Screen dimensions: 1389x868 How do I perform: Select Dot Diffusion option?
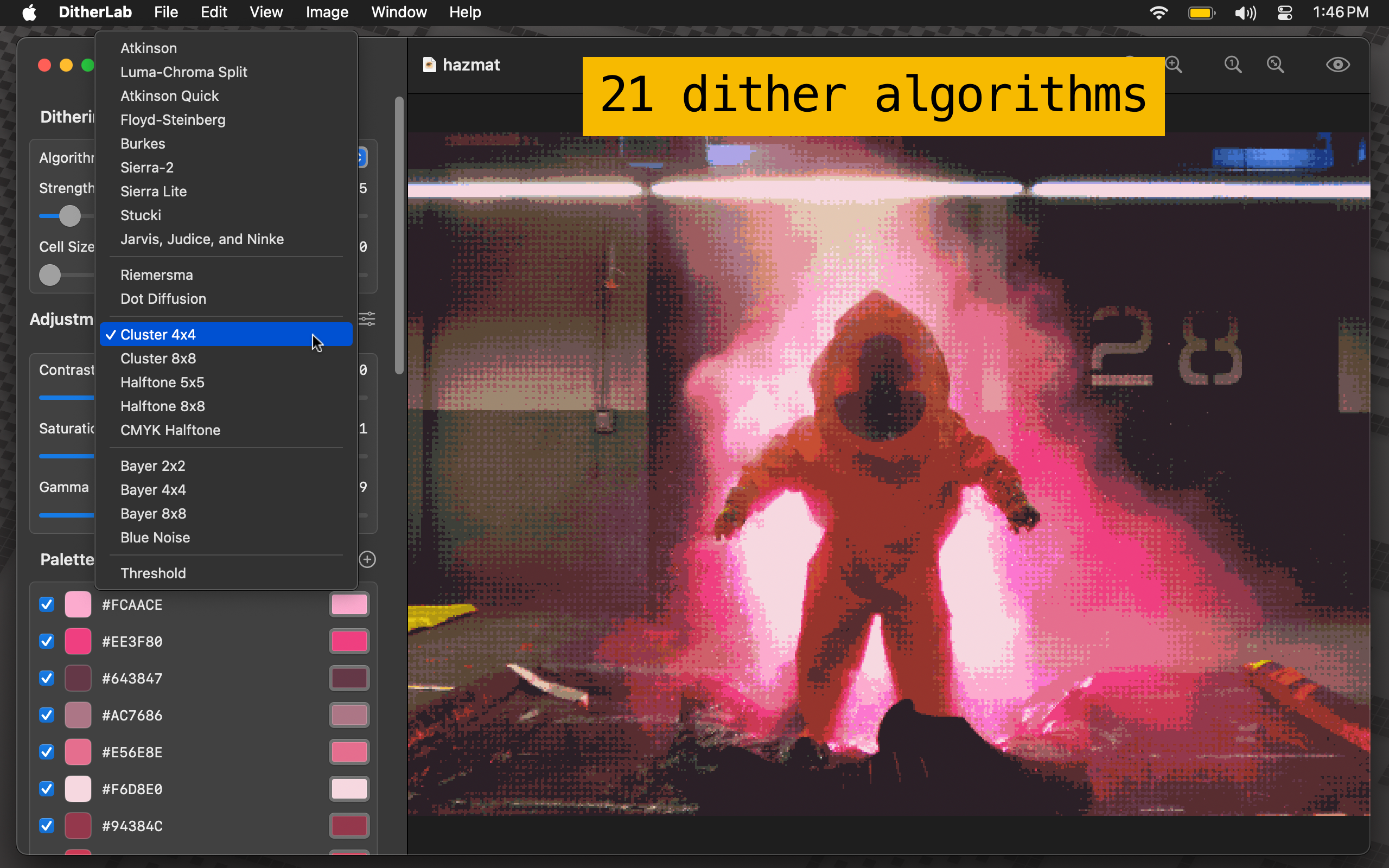[226, 298]
